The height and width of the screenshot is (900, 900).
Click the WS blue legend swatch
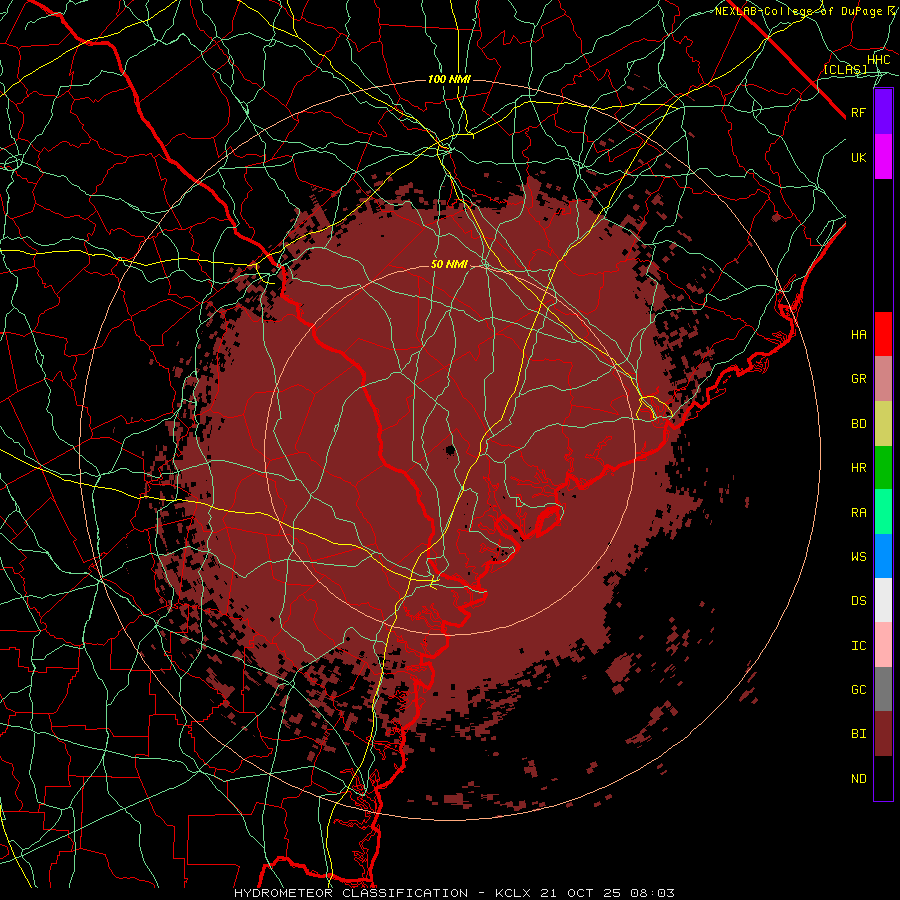click(883, 556)
